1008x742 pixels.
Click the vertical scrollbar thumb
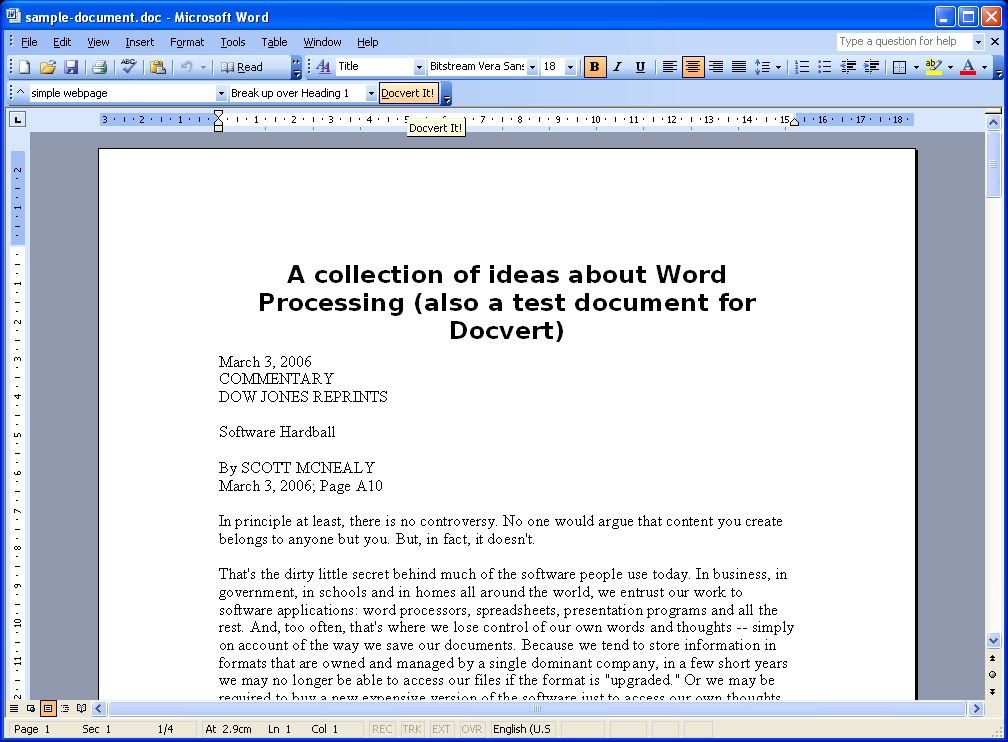point(993,166)
